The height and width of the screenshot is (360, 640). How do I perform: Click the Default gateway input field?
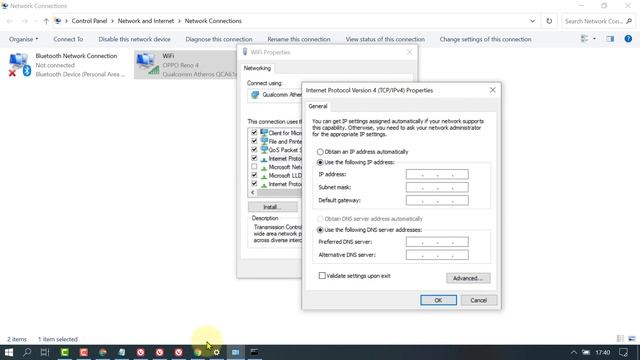coord(437,200)
